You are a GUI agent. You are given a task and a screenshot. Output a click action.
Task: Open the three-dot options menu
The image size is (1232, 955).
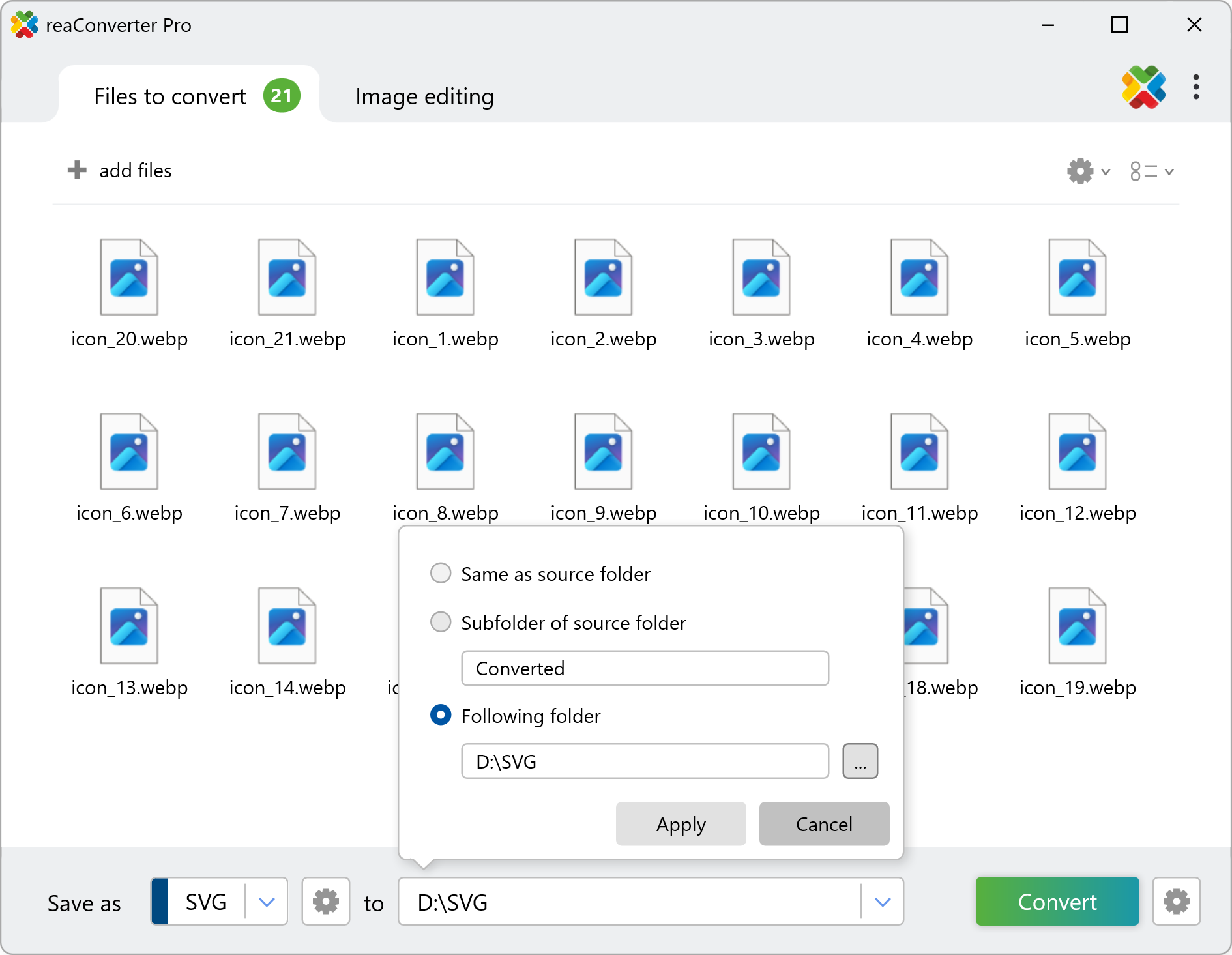(x=1195, y=87)
